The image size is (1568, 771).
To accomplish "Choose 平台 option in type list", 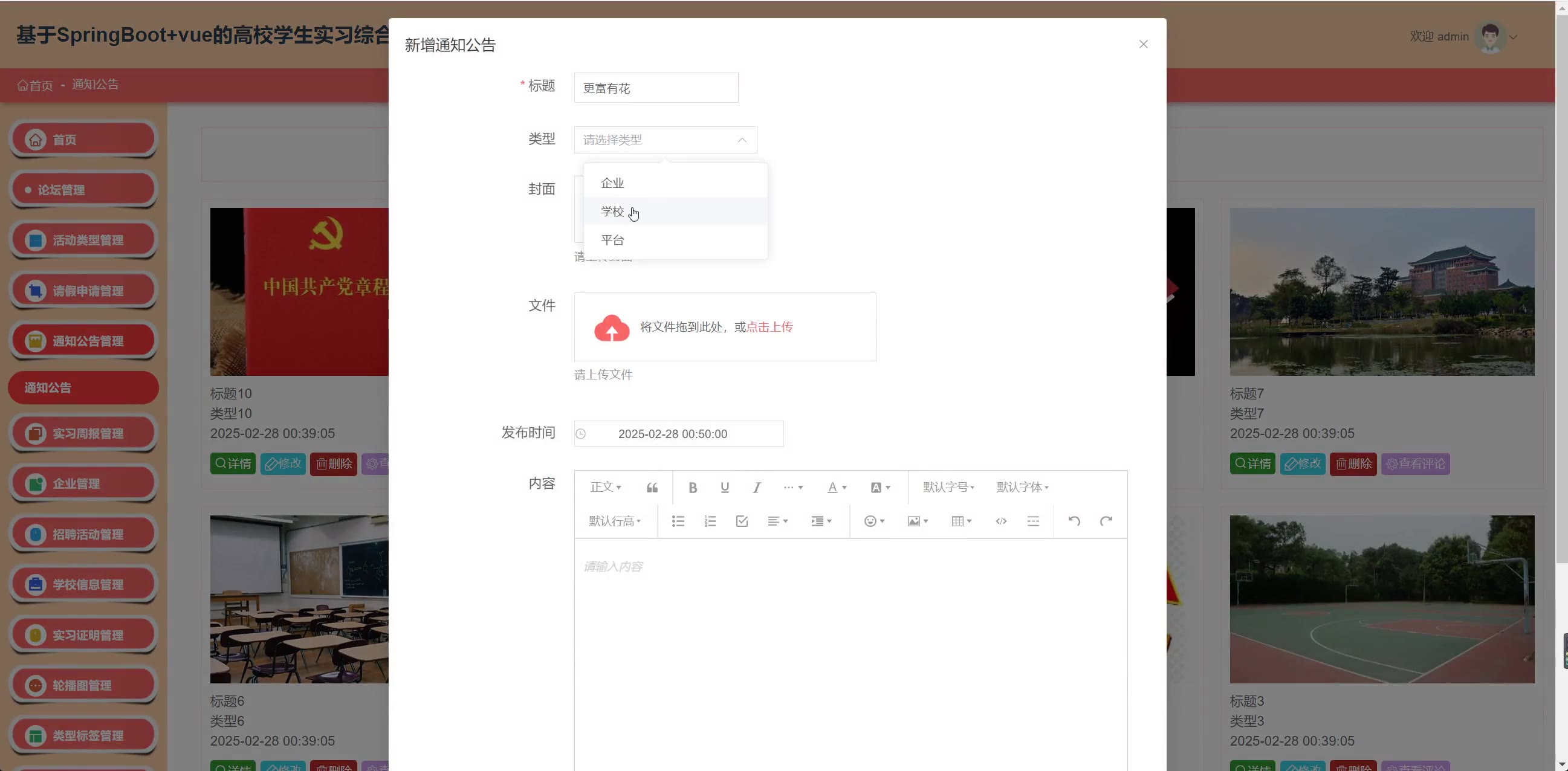I will pyautogui.click(x=612, y=240).
